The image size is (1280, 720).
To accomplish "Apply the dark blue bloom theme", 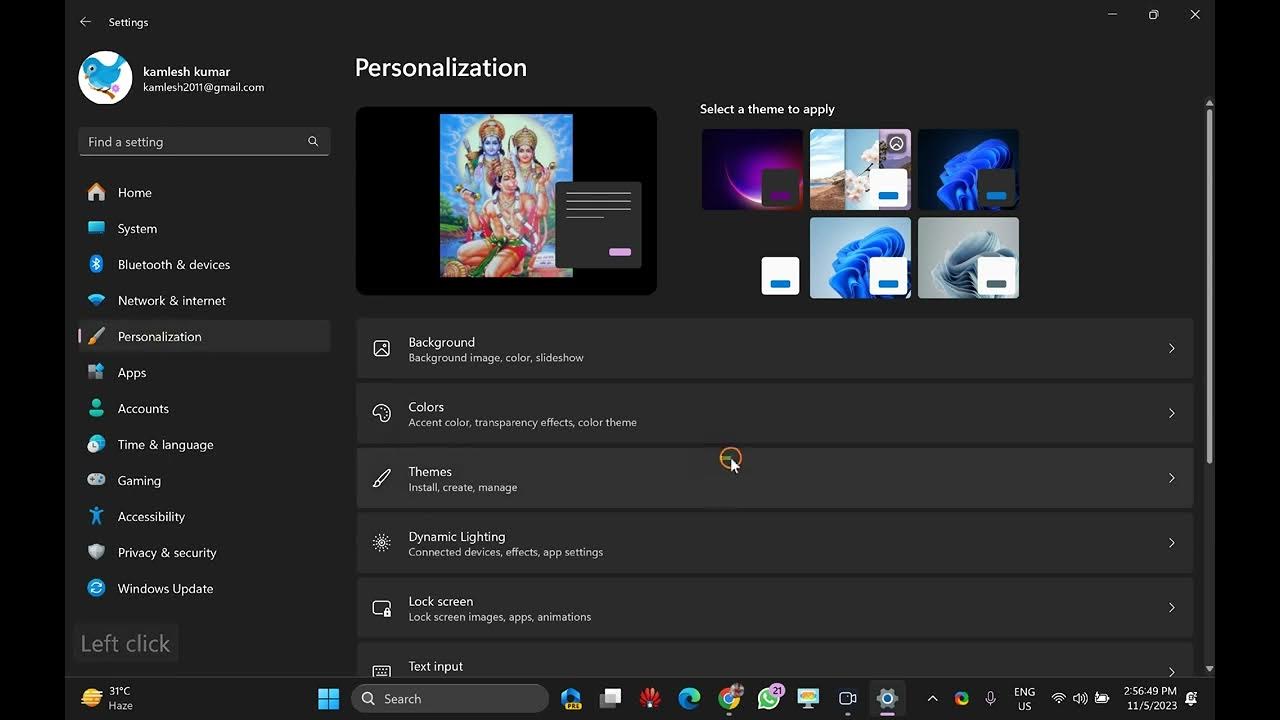I will click(x=968, y=170).
